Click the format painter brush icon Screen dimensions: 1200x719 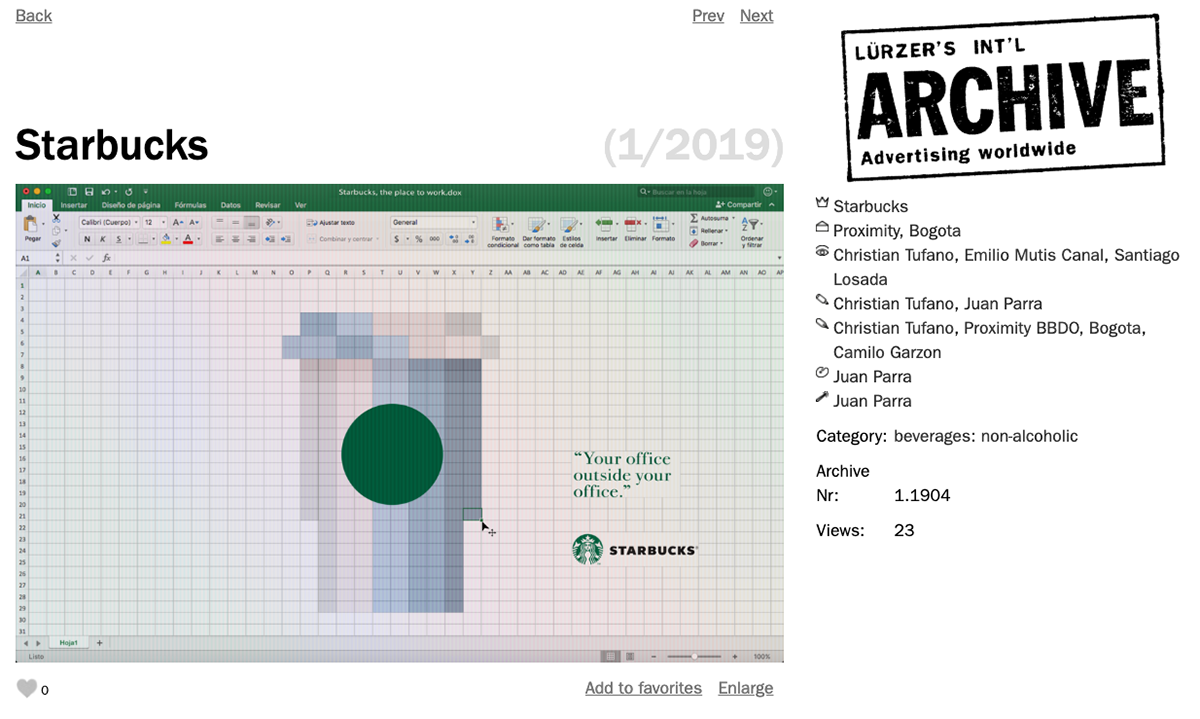click(x=56, y=243)
